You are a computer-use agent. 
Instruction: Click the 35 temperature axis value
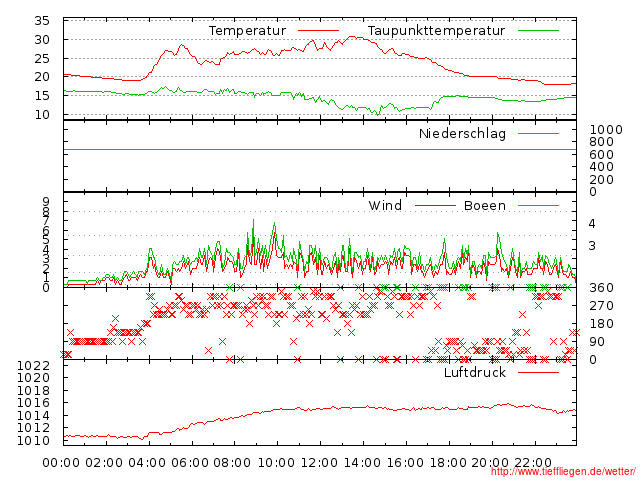42,21
